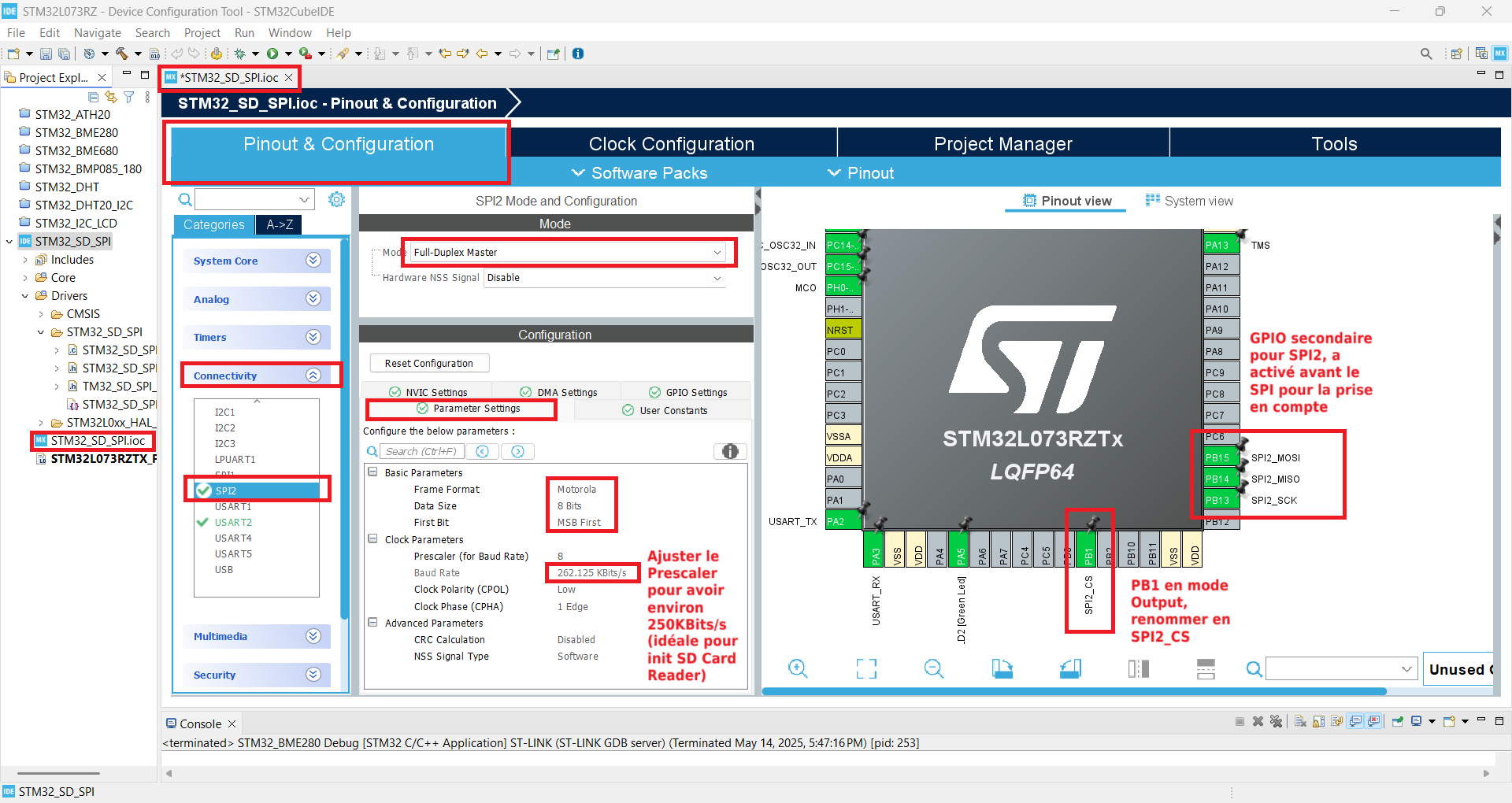Screen dimensions: 1512x803
Task: Open the Hardware NSS Signal dropdown
Action: point(604,278)
